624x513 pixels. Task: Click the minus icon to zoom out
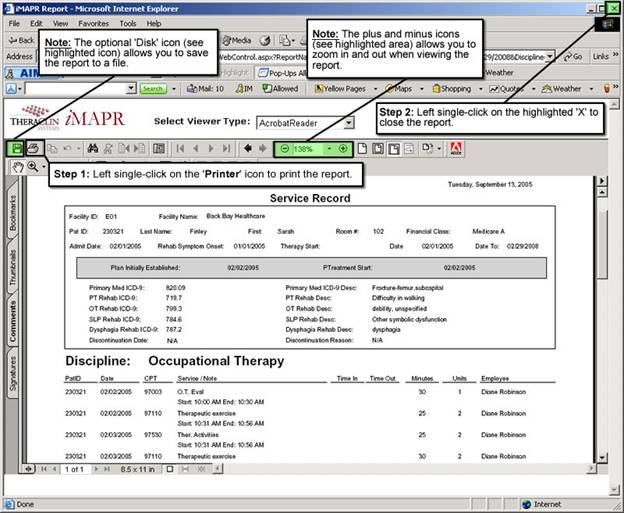pyautogui.click(x=284, y=148)
